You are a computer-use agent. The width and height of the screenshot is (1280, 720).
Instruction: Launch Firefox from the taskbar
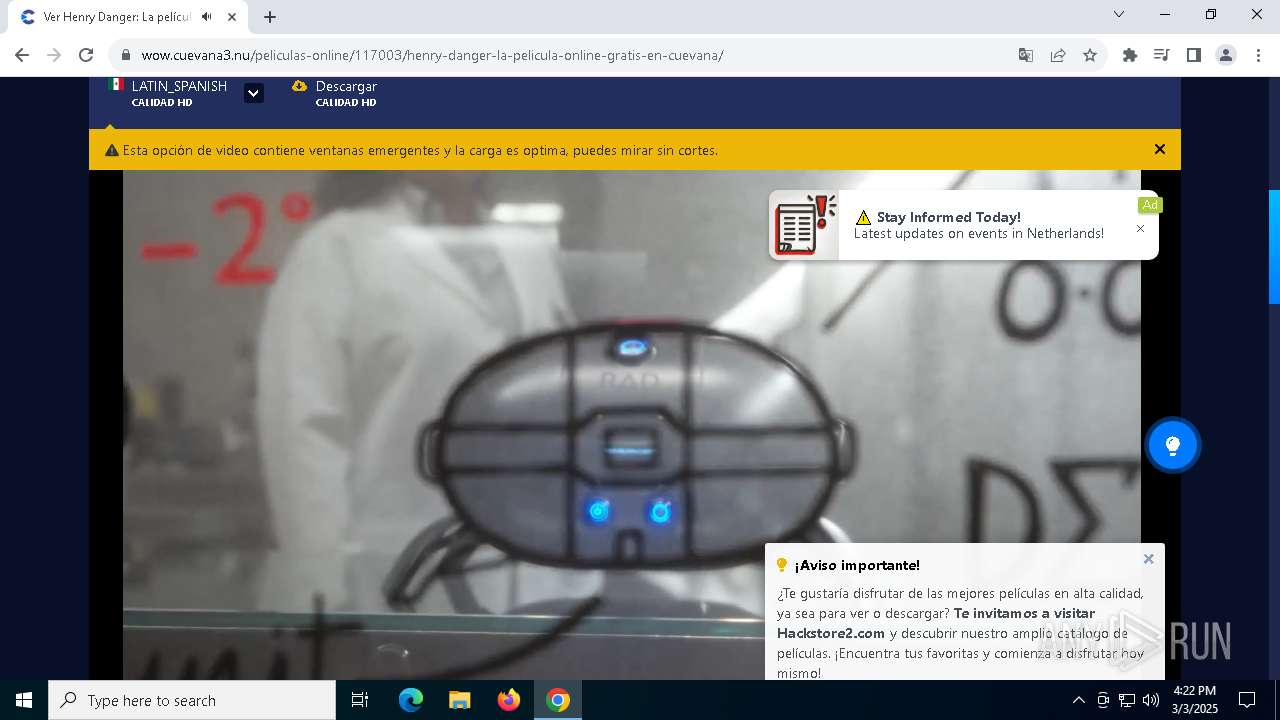(509, 700)
